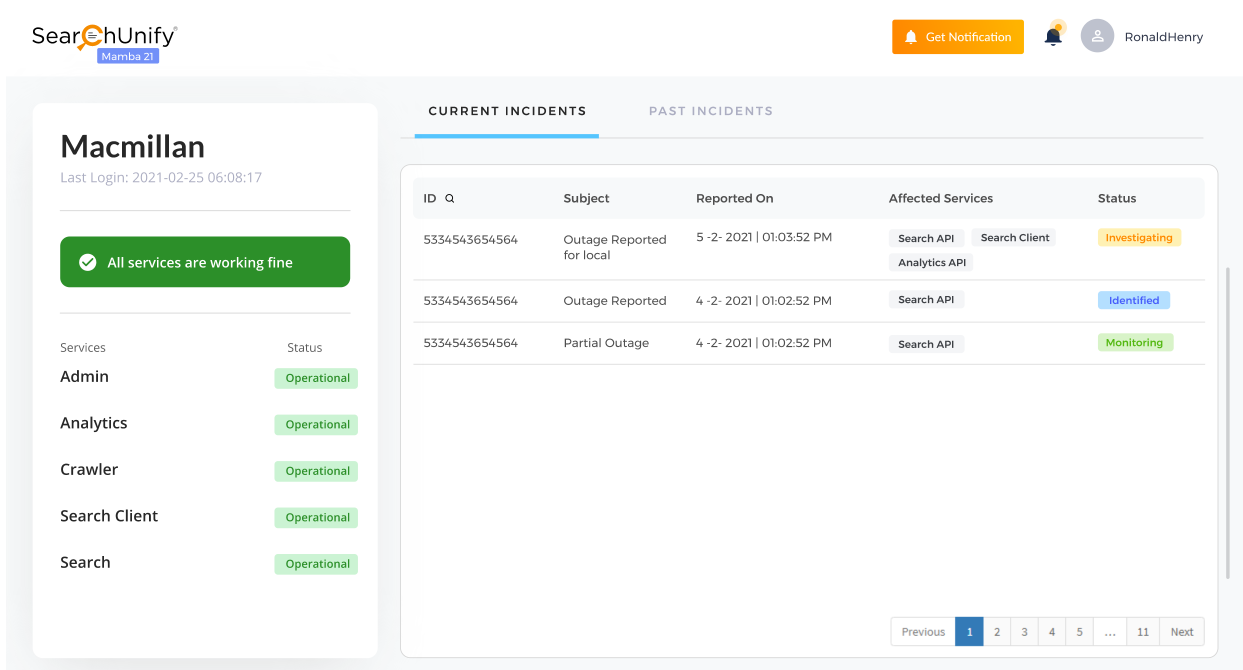The image size is (1243, 670).
Task: Jump to page 11
Action: click(x=1142, y=632)
